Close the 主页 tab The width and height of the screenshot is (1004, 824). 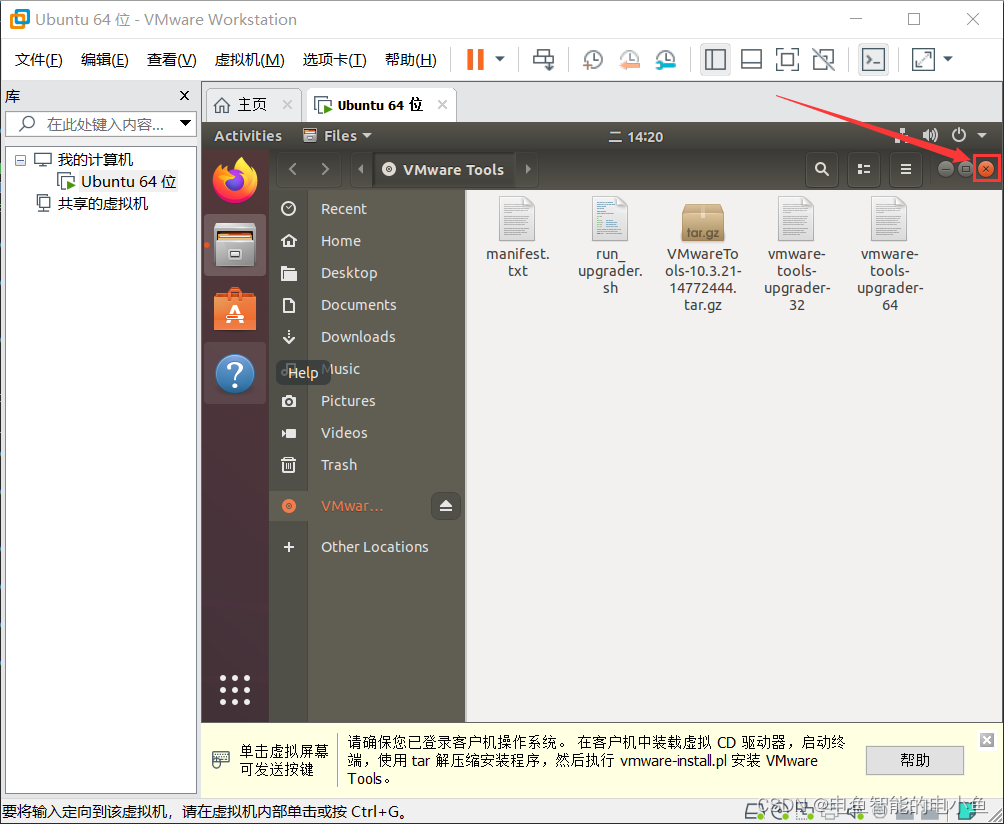click(287, 104)
